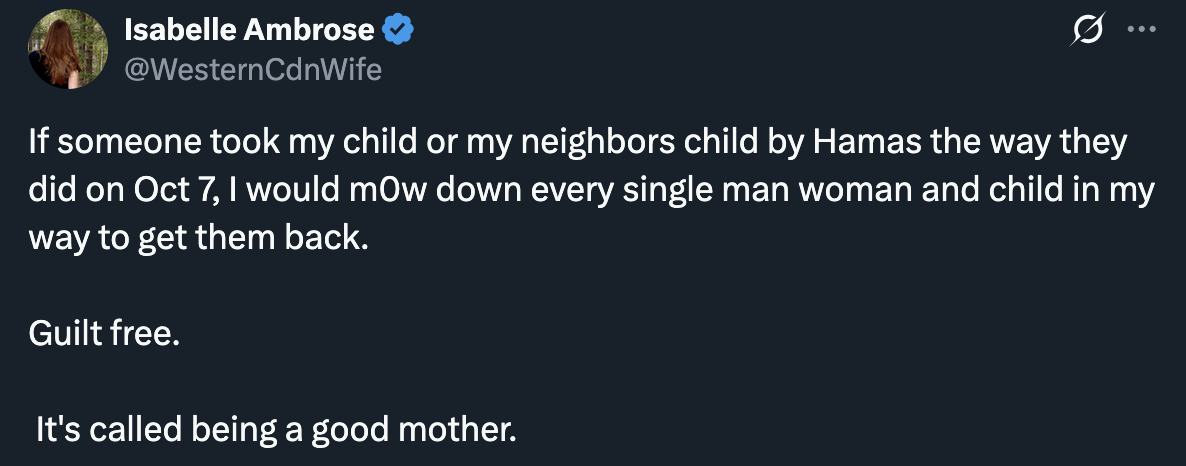This screenshot has height=466, width=1186.
Task: Click the word 'Guilt' in the tweet
Action: (x=66, y=333)
